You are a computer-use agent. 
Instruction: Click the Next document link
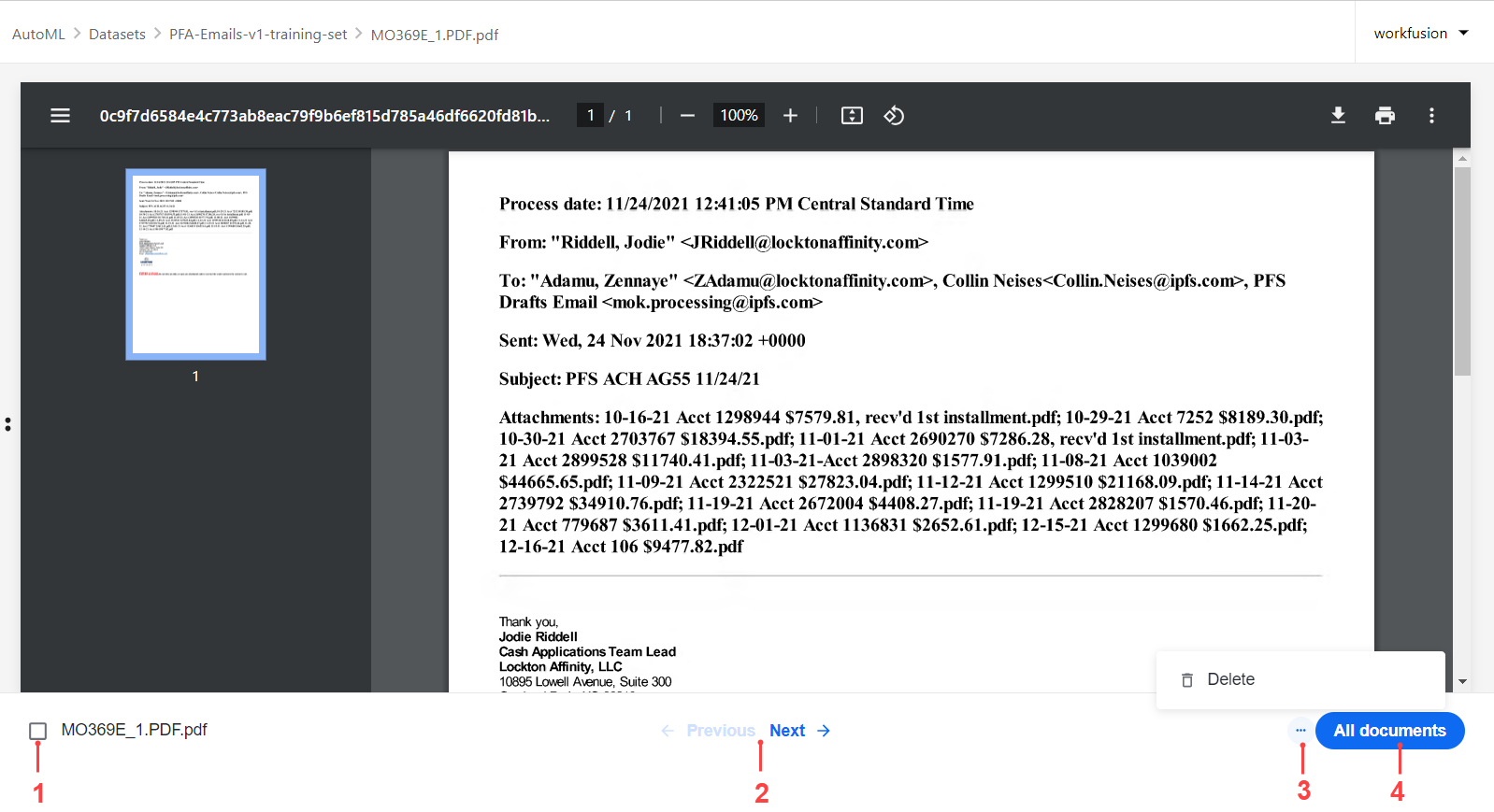tap(787, 731)
